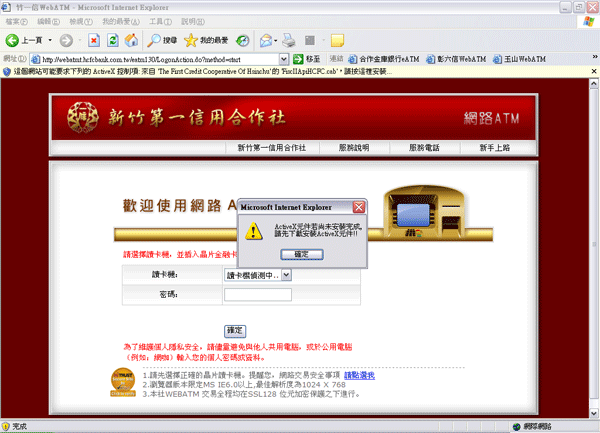Expand the links bar overflow chevron
This screenshot has width=600, height=433.
tap(595, 57)
